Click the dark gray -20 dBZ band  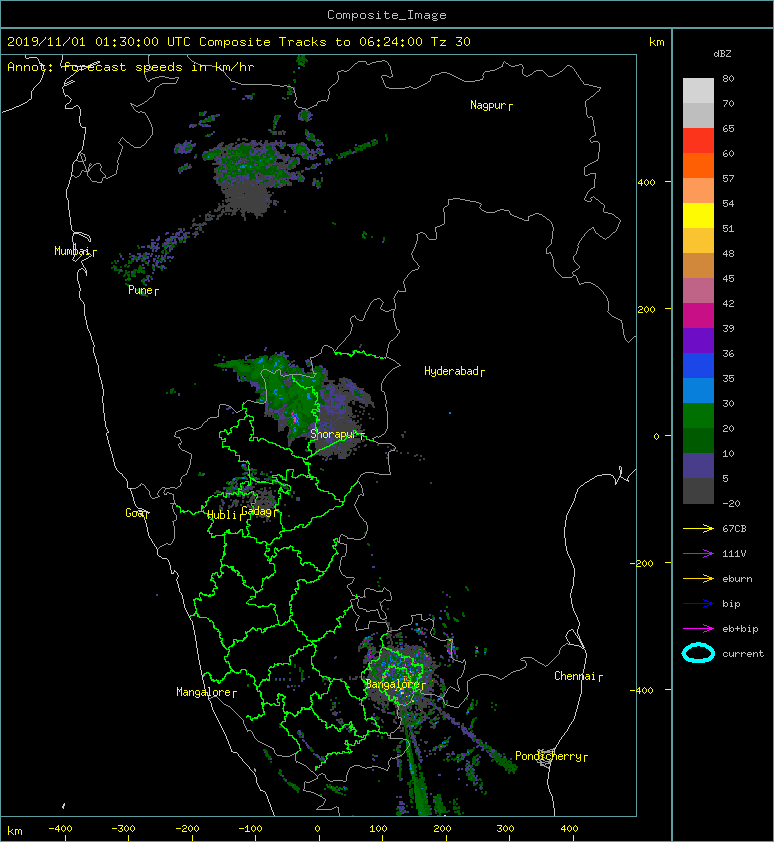(x=698, y=491)
